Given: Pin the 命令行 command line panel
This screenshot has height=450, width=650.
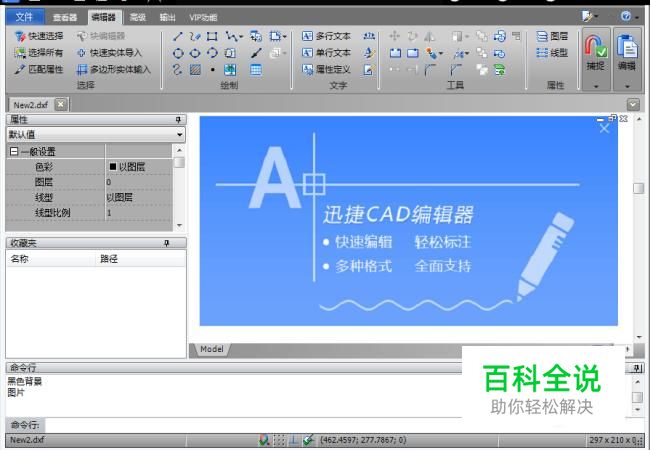Looking at the screenshot, I should [x=637, y=368].
